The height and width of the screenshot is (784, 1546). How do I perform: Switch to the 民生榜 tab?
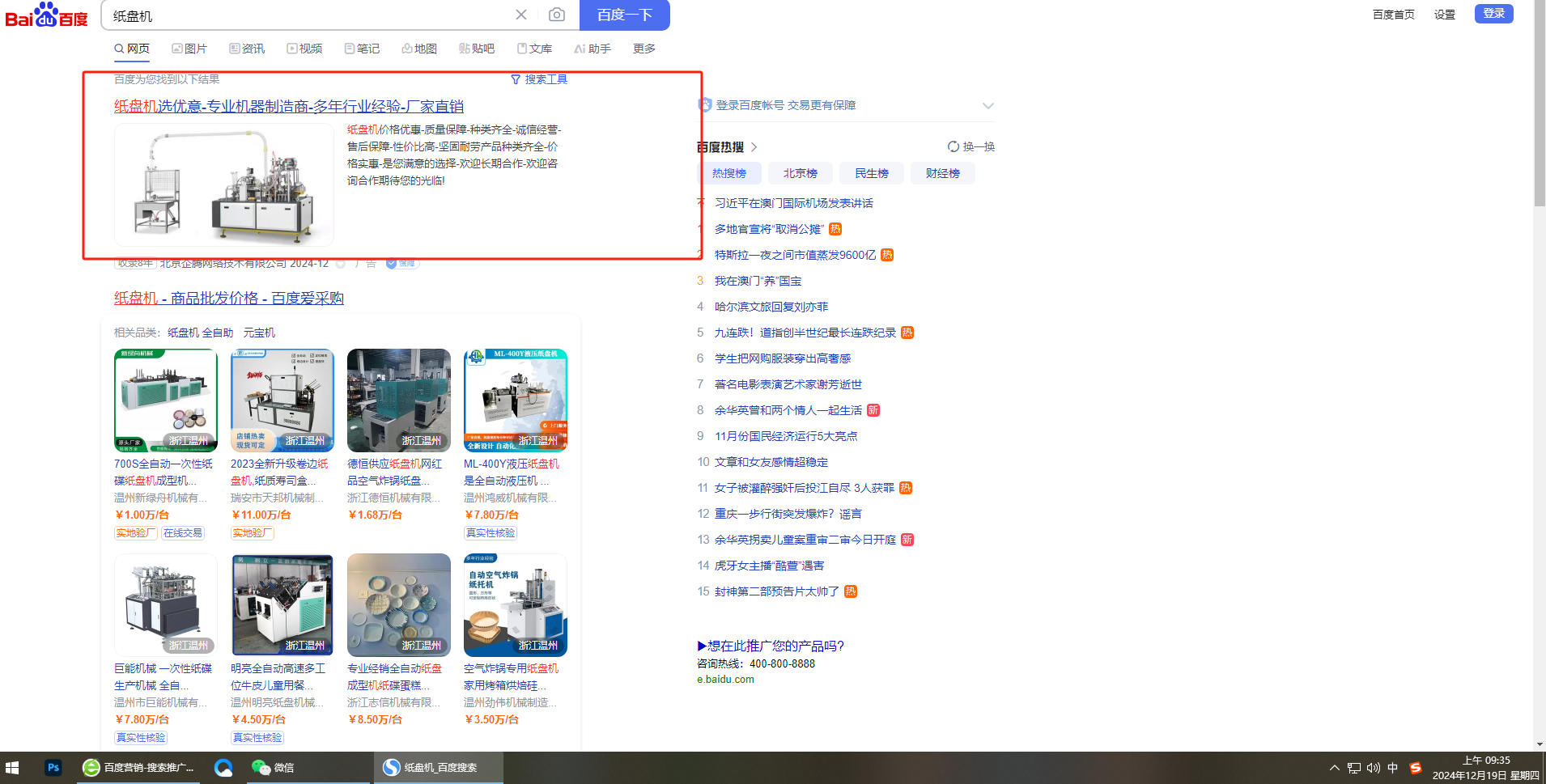click(x=872, y=173)
